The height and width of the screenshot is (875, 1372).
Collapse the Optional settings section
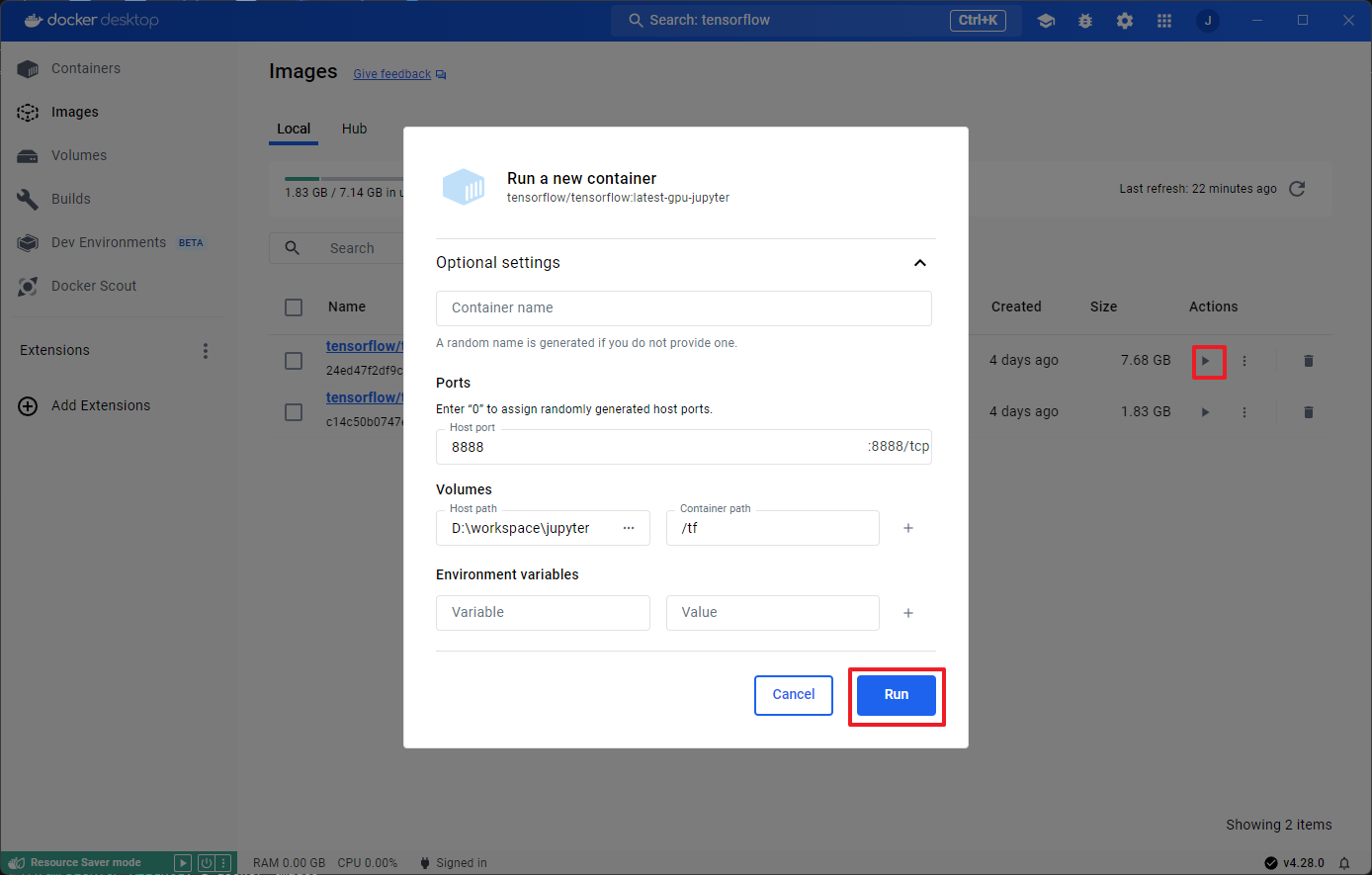(920, 263)
